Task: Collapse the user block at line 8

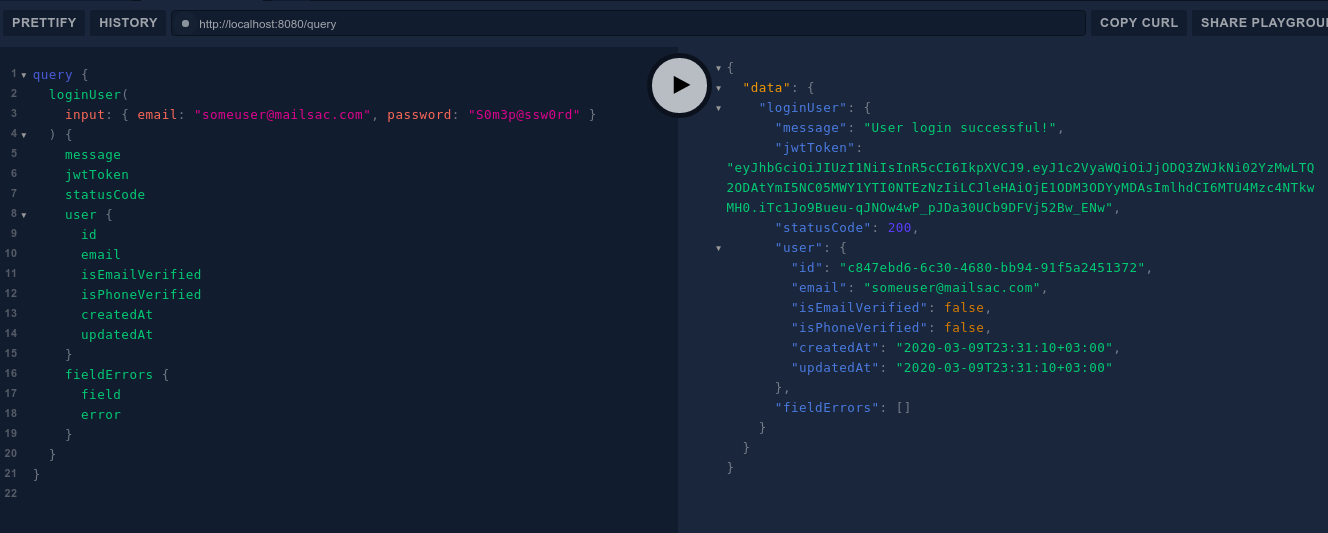Action: point(24,215)
